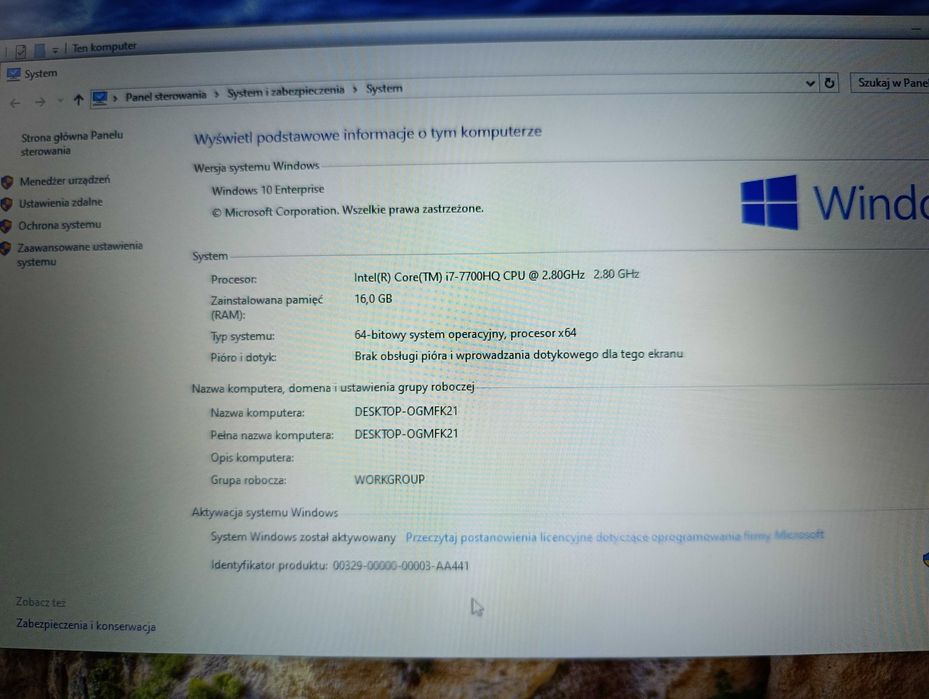Select Nazwa komputera value DESKTOP-OGMFK21
The image size is (929, 699).
(406, 411)
